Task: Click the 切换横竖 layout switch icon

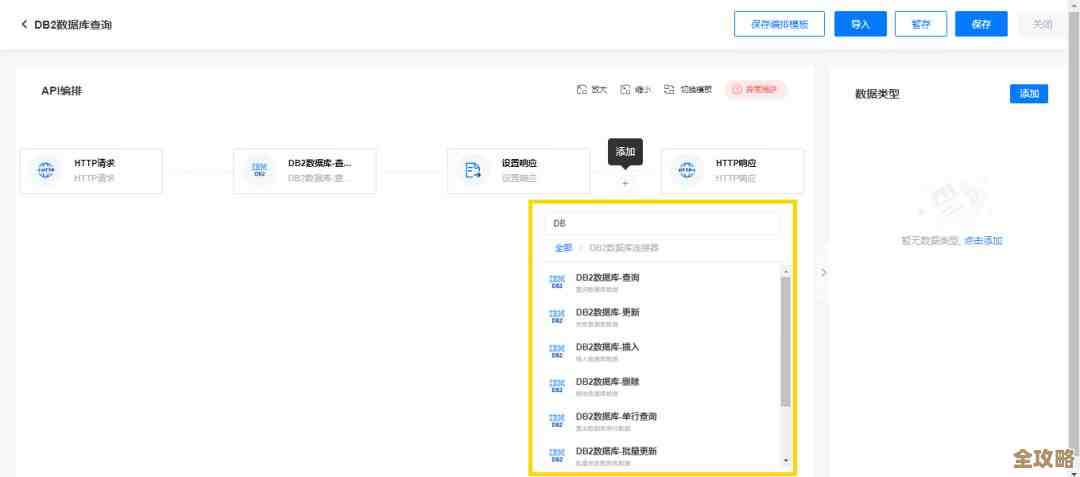Action: [669, 89]
